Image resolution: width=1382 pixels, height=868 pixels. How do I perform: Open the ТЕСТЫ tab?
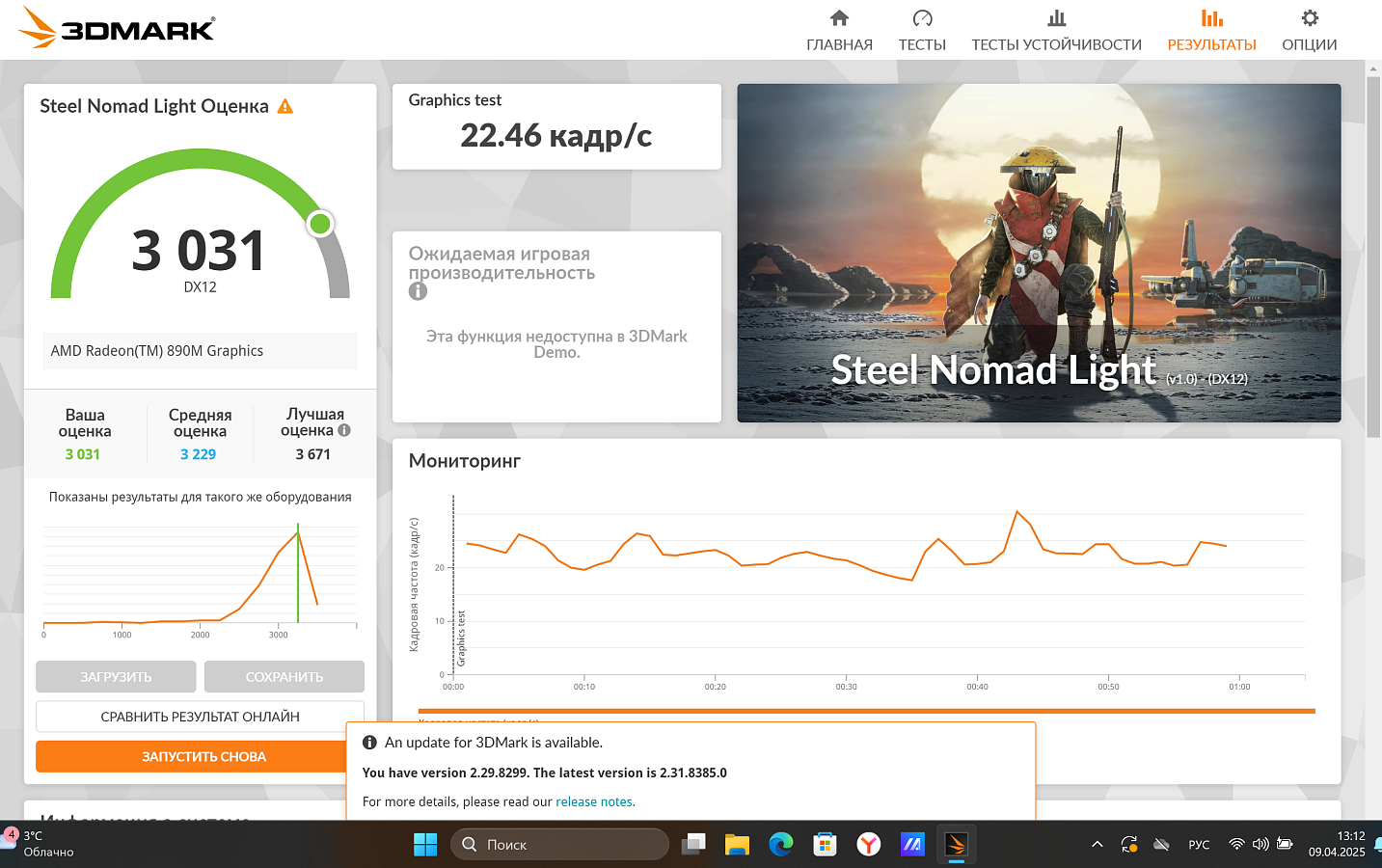click(922, 30)
